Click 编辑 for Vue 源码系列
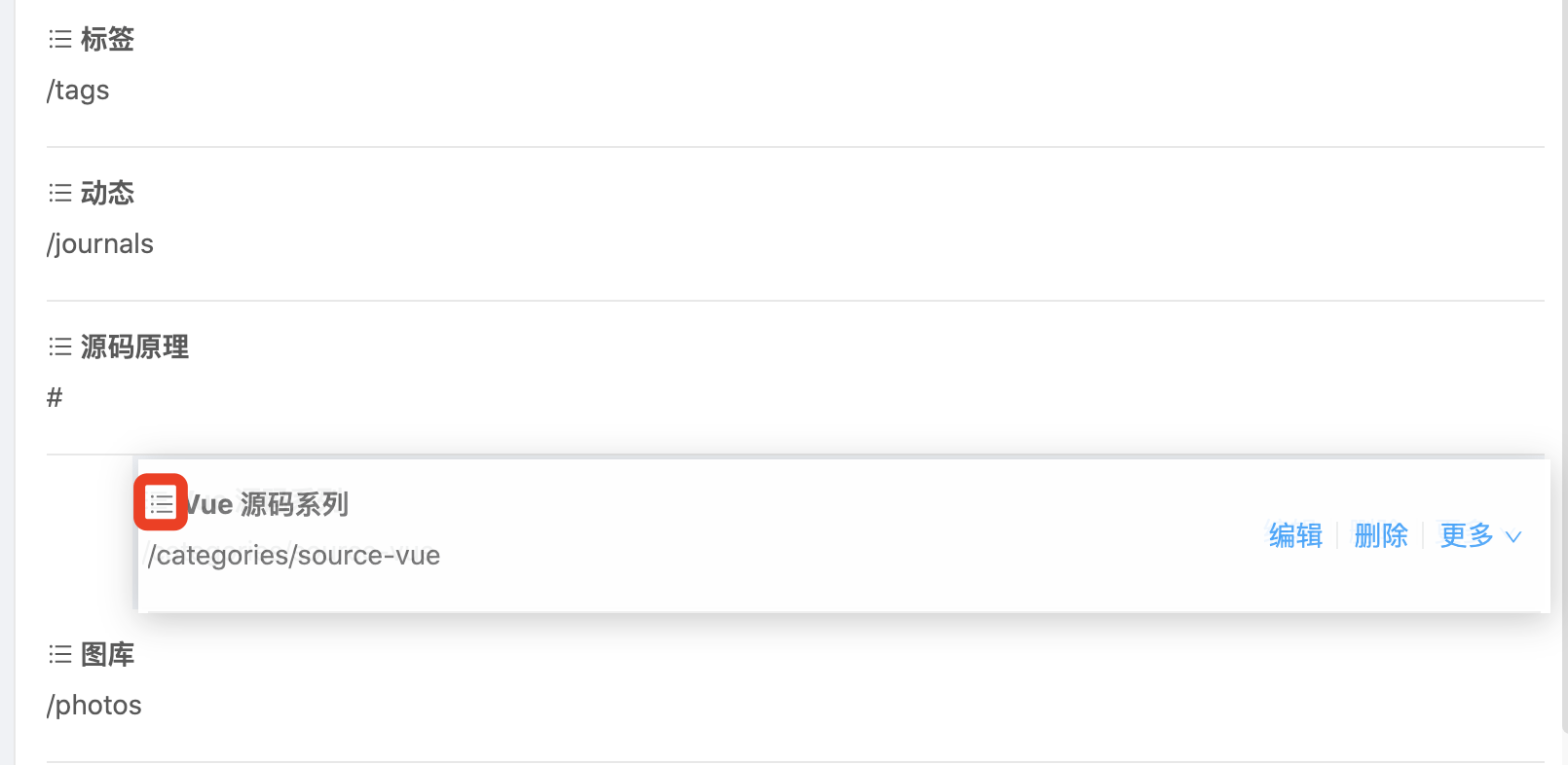Image resolution: width=1568 pixels, height=765 pixels. click(x=1295, y=535)
